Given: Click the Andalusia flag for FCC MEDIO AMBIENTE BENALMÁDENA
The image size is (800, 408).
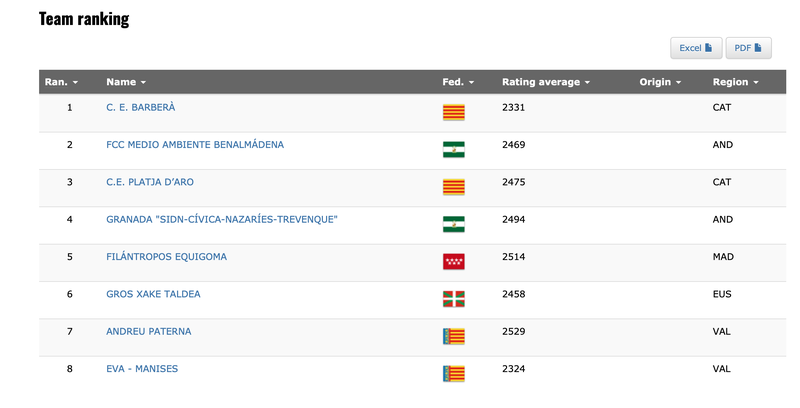Looking at the screenshot, I should click(453, 150).
